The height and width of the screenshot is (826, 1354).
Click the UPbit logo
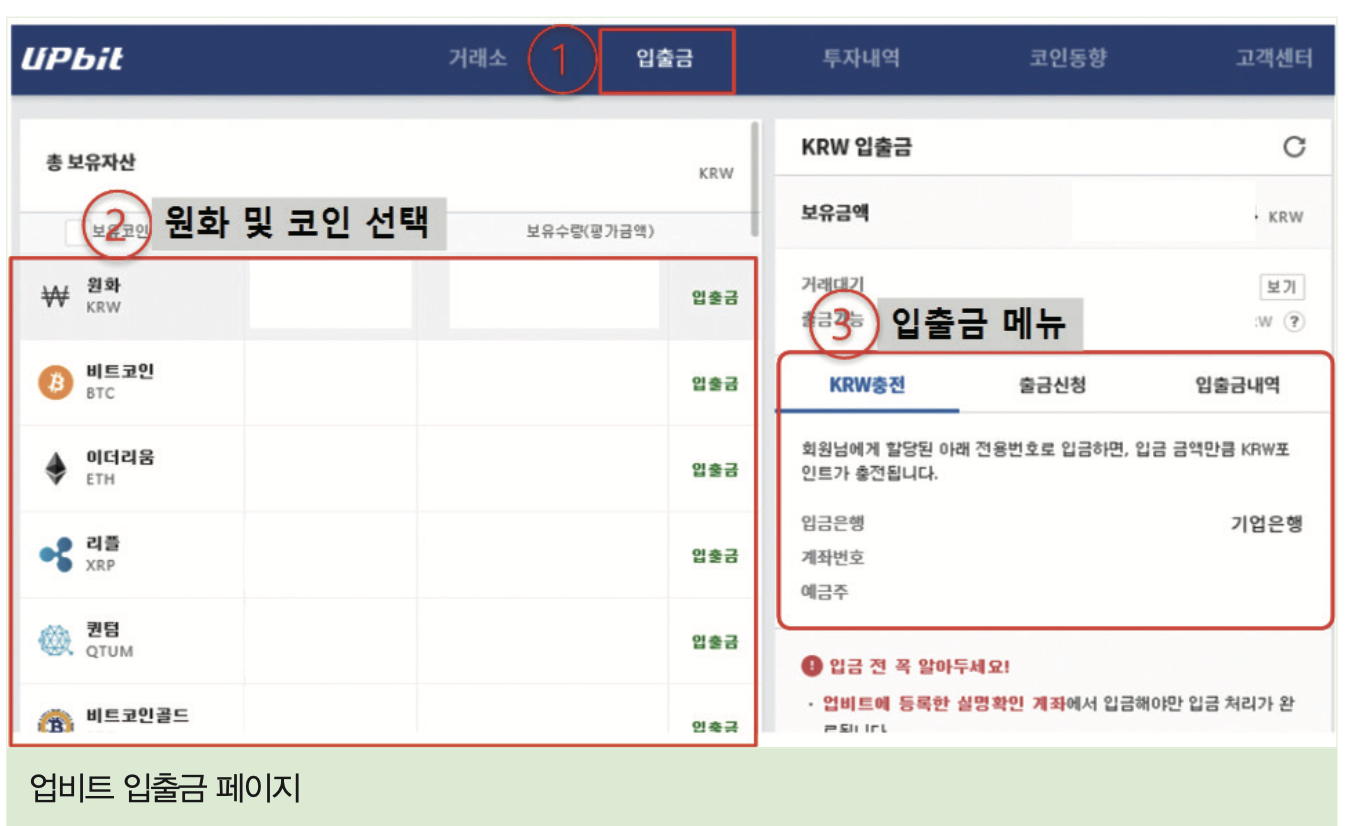(70, 58)
